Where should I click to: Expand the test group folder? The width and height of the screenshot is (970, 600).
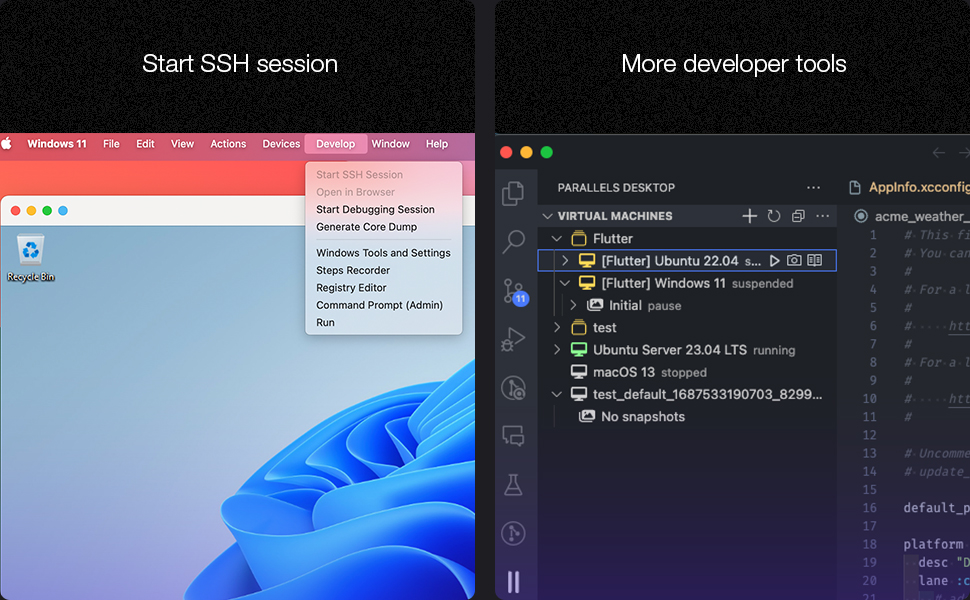tap(557, 328)
